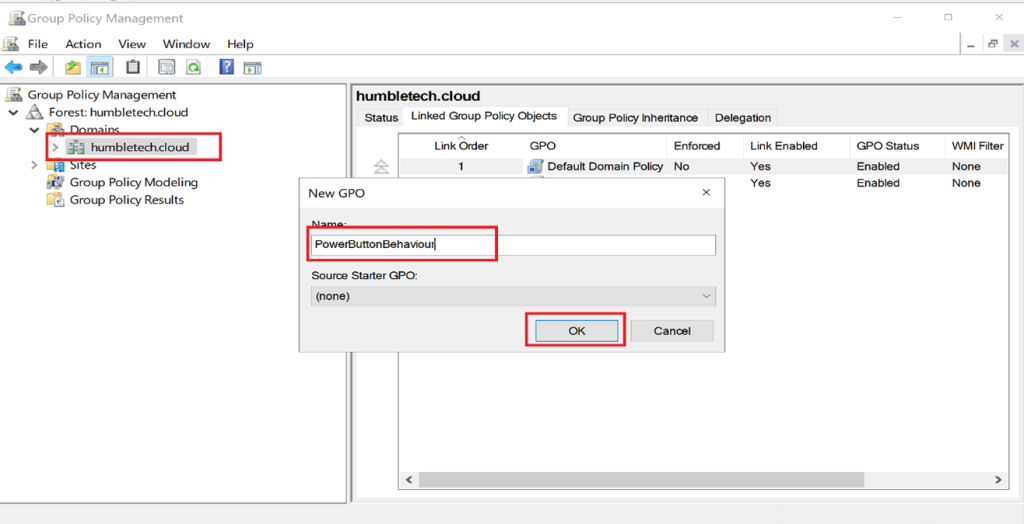Click the Refresh toolbar icon
The width and height of the screenshot is (1024, 524).
[193, 68]
